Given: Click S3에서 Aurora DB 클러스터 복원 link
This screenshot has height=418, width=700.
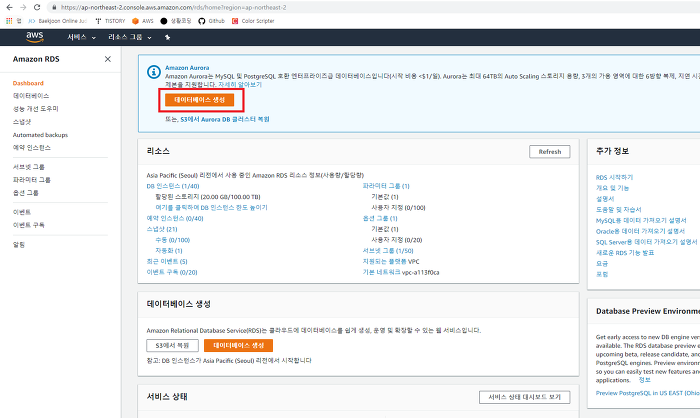Looking at the screenshot, I should (225, 119).
